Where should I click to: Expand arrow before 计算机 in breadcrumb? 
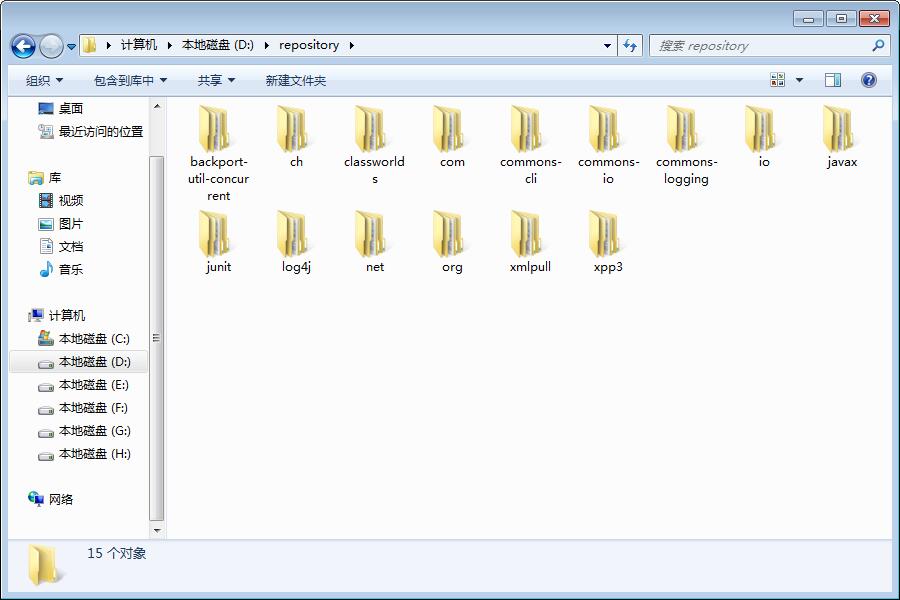click(x=108, y=45)
